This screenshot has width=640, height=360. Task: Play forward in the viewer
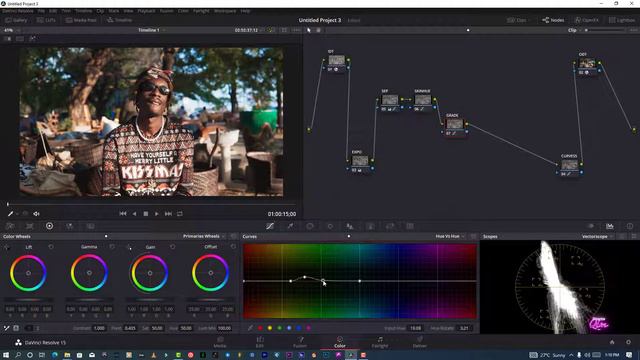point(157,213)
